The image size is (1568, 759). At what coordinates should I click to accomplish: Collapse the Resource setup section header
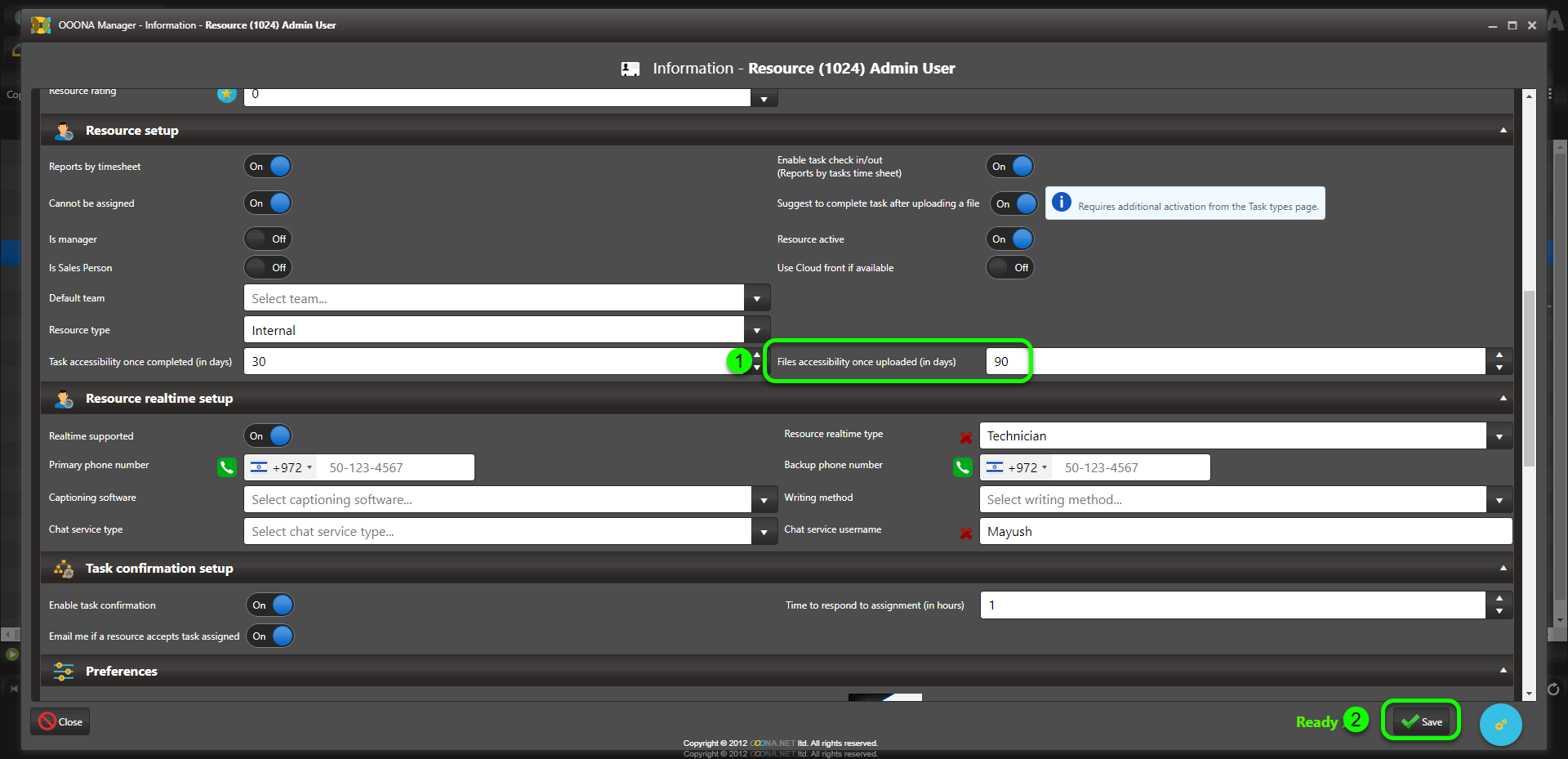pos(1503,131)
